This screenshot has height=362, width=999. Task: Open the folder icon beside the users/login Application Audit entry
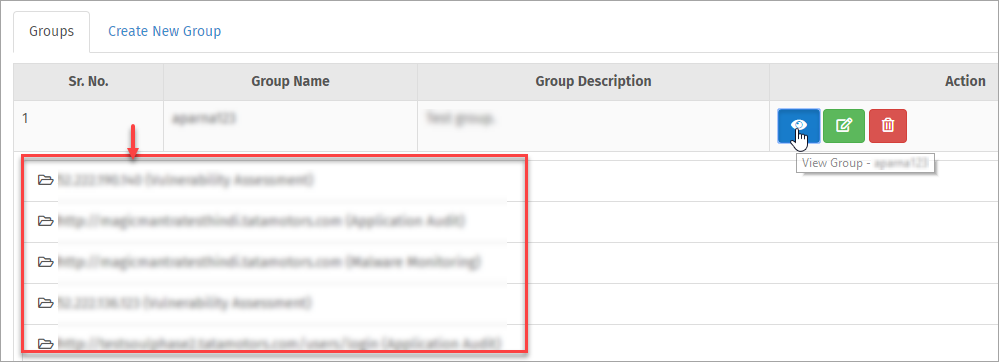45,344
